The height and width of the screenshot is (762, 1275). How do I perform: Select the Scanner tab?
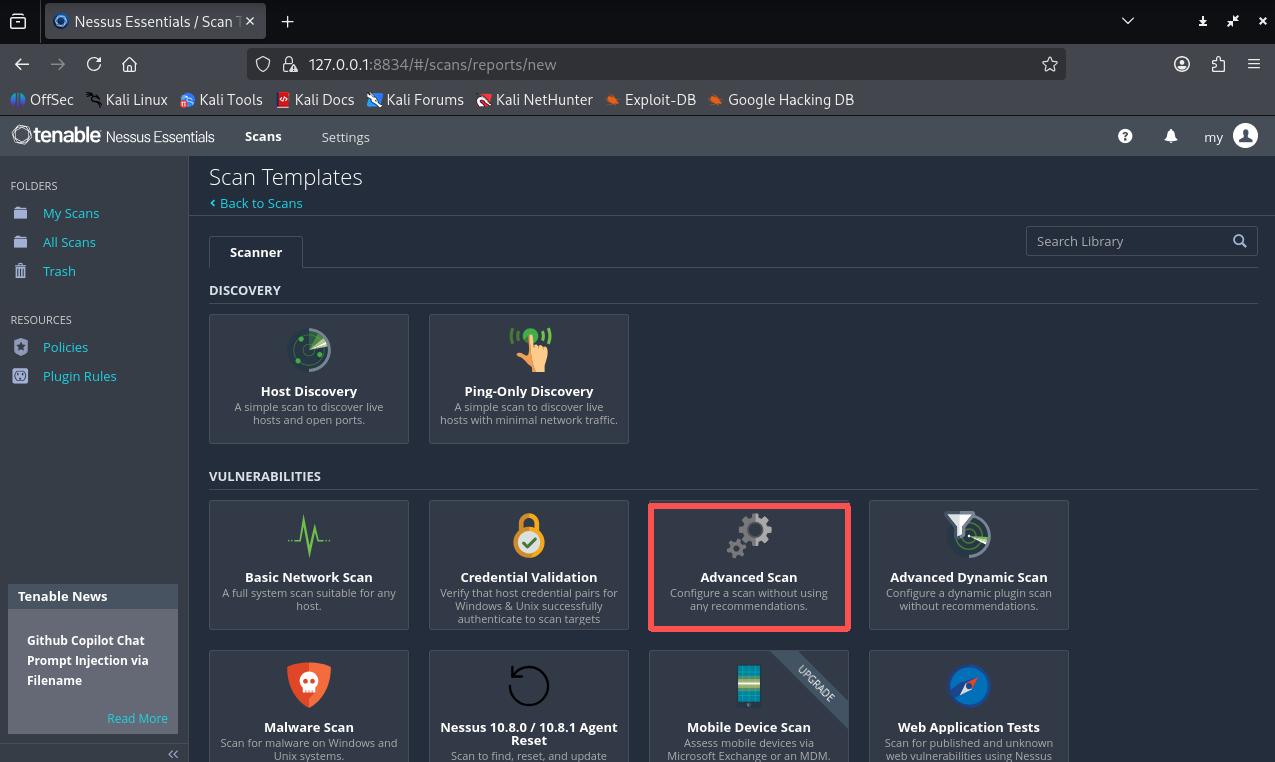256,252
